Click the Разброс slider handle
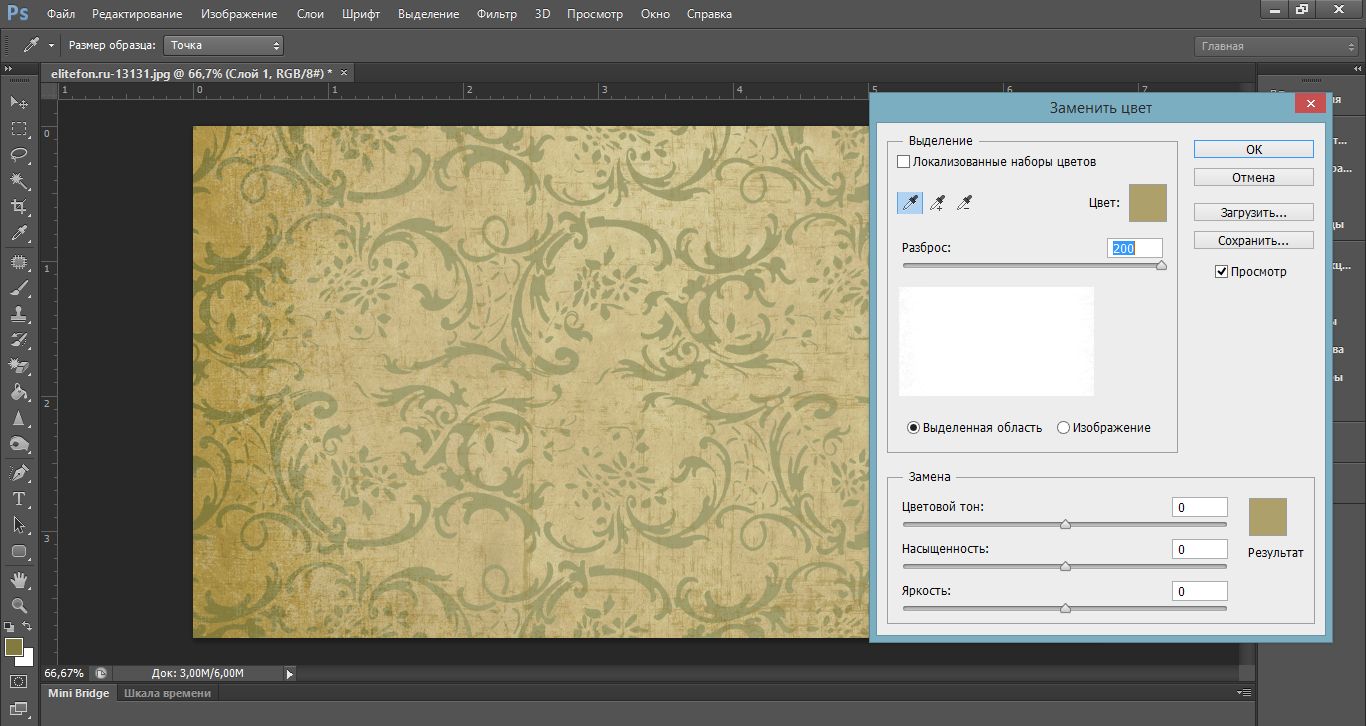The image size is (1366, 726). pyautogui.click(x=1161, y=265)
